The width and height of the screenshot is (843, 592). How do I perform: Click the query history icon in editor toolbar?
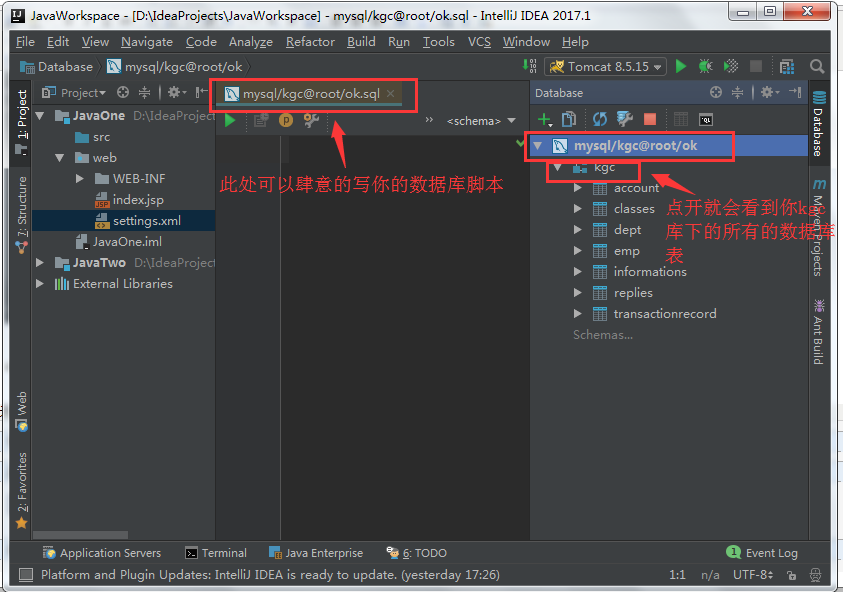(x=261, y=120)
